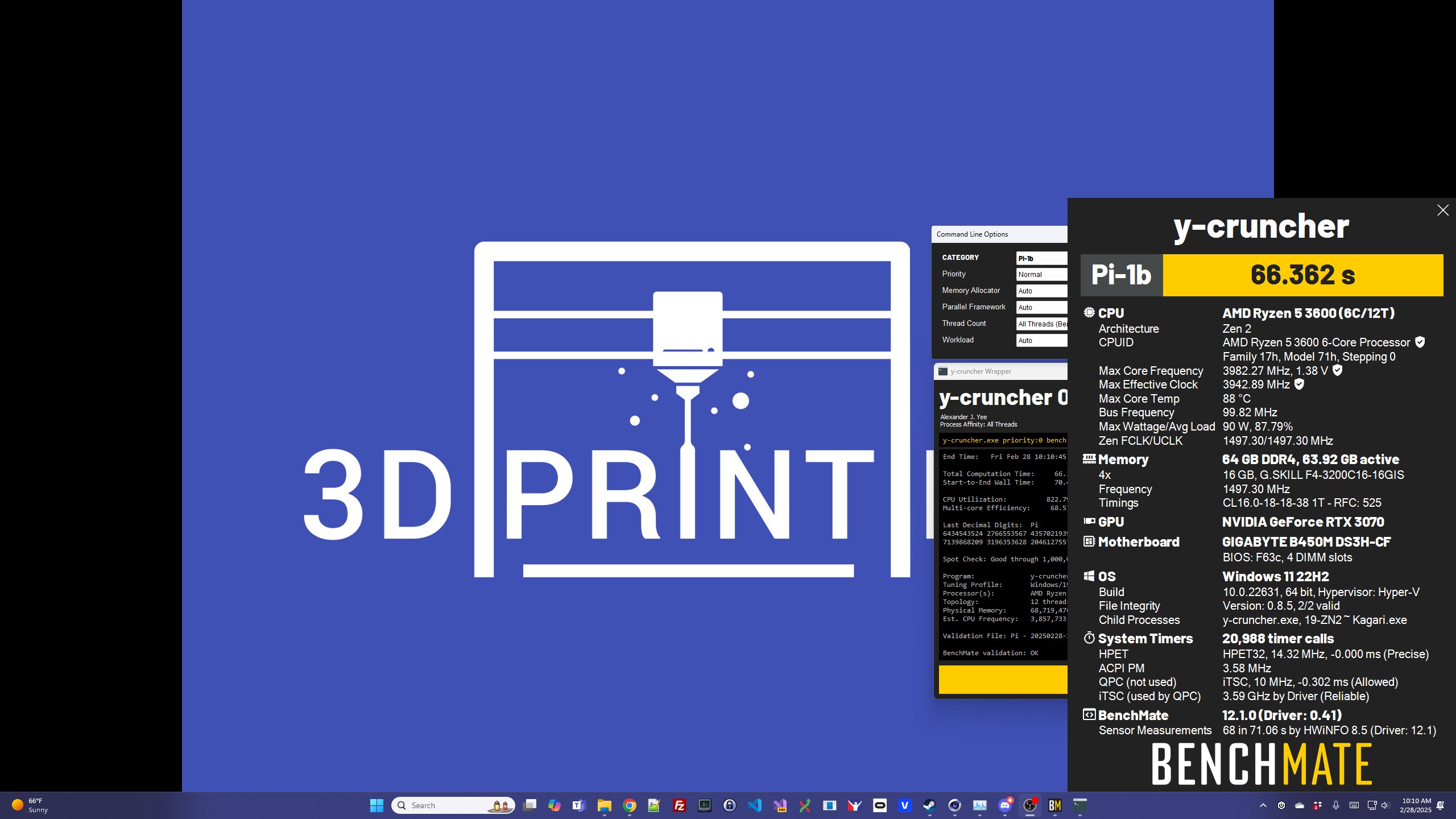Open the Notepad++ taskbar icon
The image size is (1456, 819).
[654, 805]
